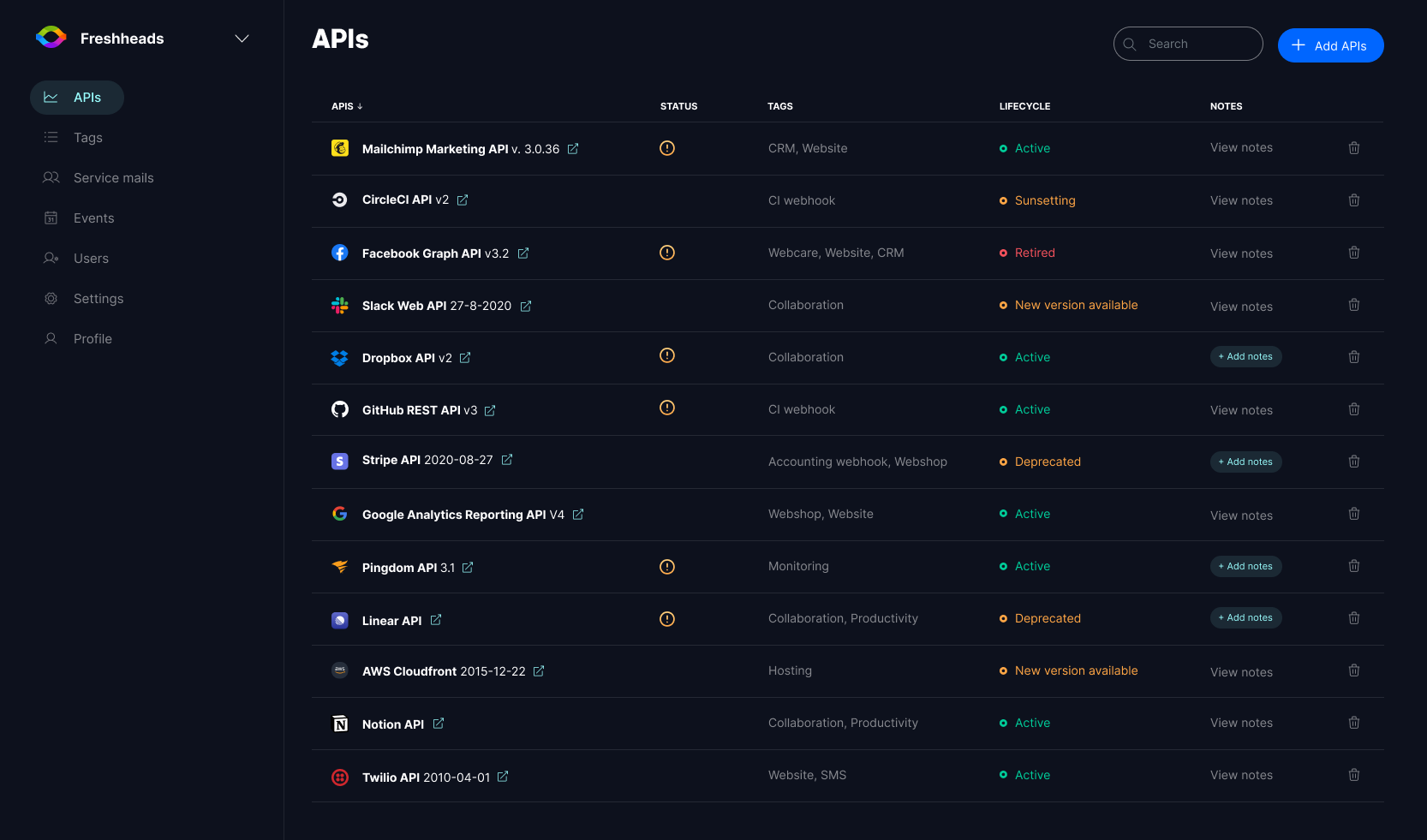
Task: Click Dropbox API status warning icon
Action: pos(667,355)
